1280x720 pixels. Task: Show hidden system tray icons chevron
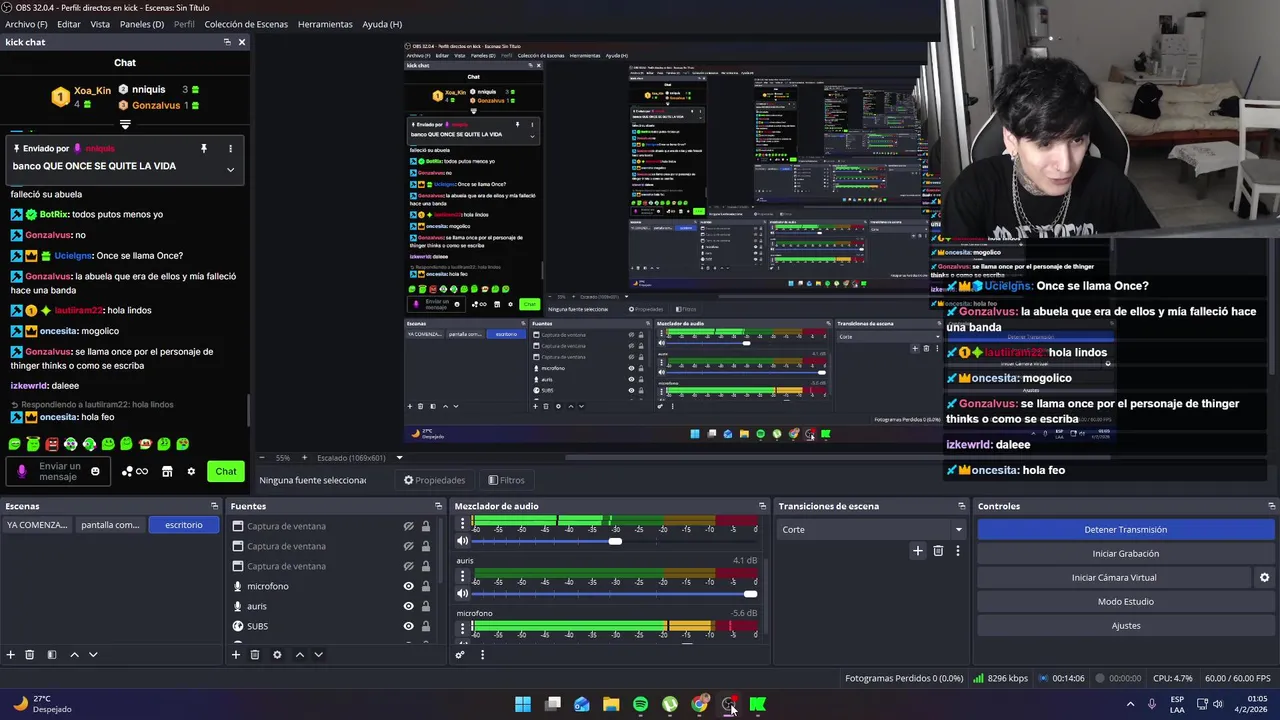click(1130, 704)
